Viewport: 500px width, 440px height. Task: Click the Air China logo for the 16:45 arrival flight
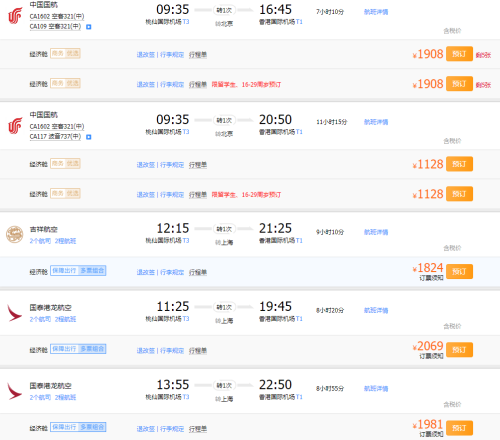coord(15,16)
